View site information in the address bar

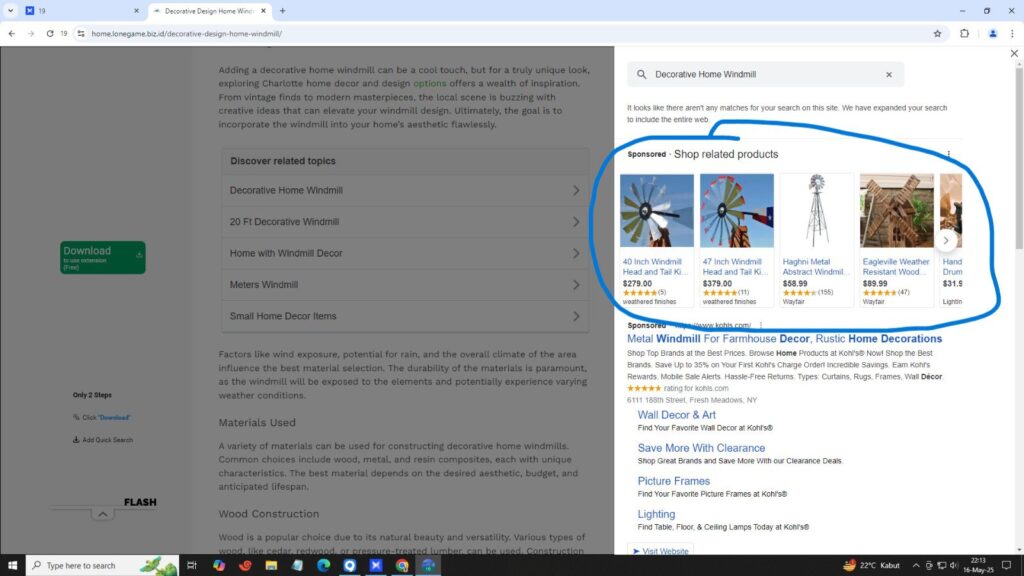click(81, 33)
